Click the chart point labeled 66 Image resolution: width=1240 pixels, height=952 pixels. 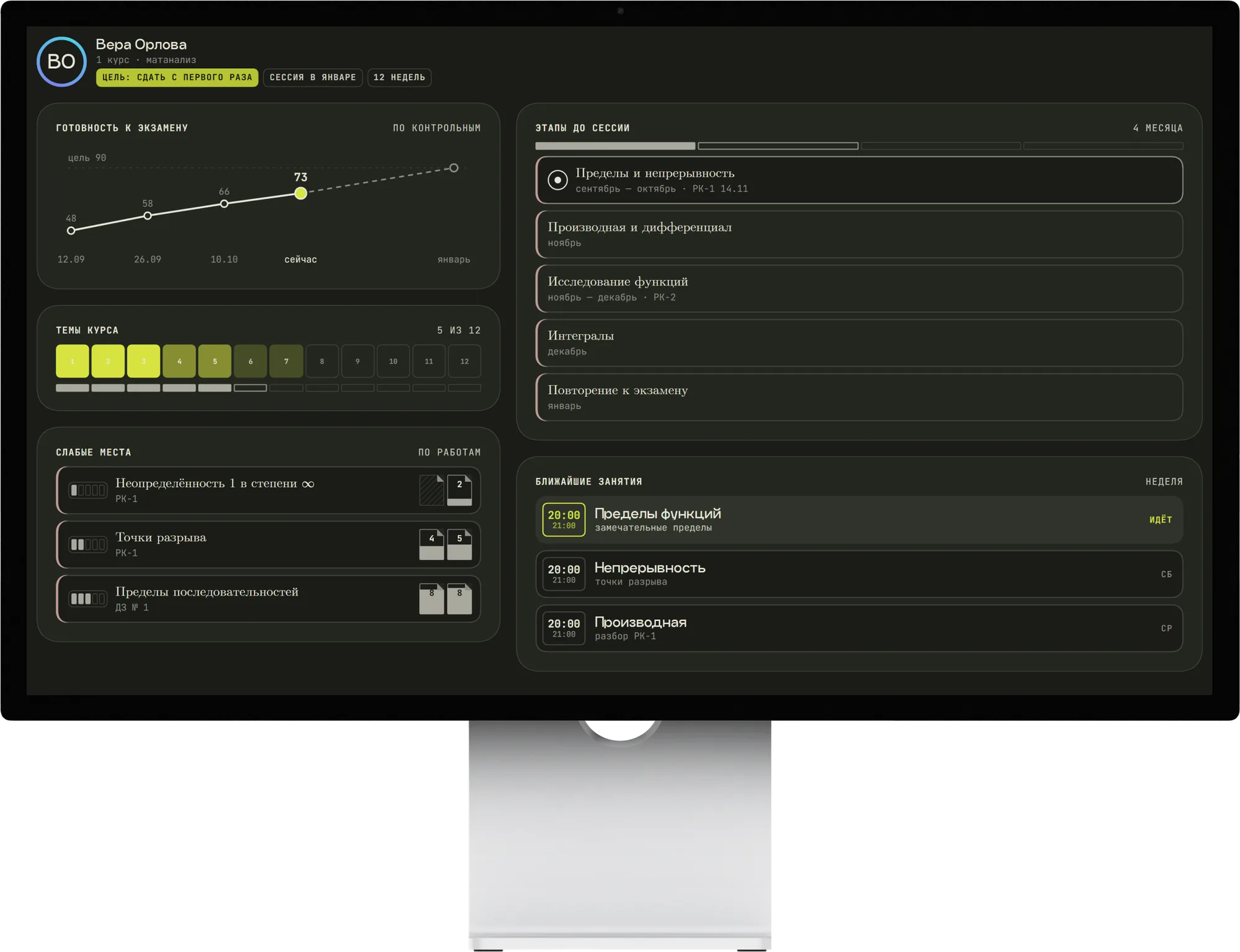point(224,203)
